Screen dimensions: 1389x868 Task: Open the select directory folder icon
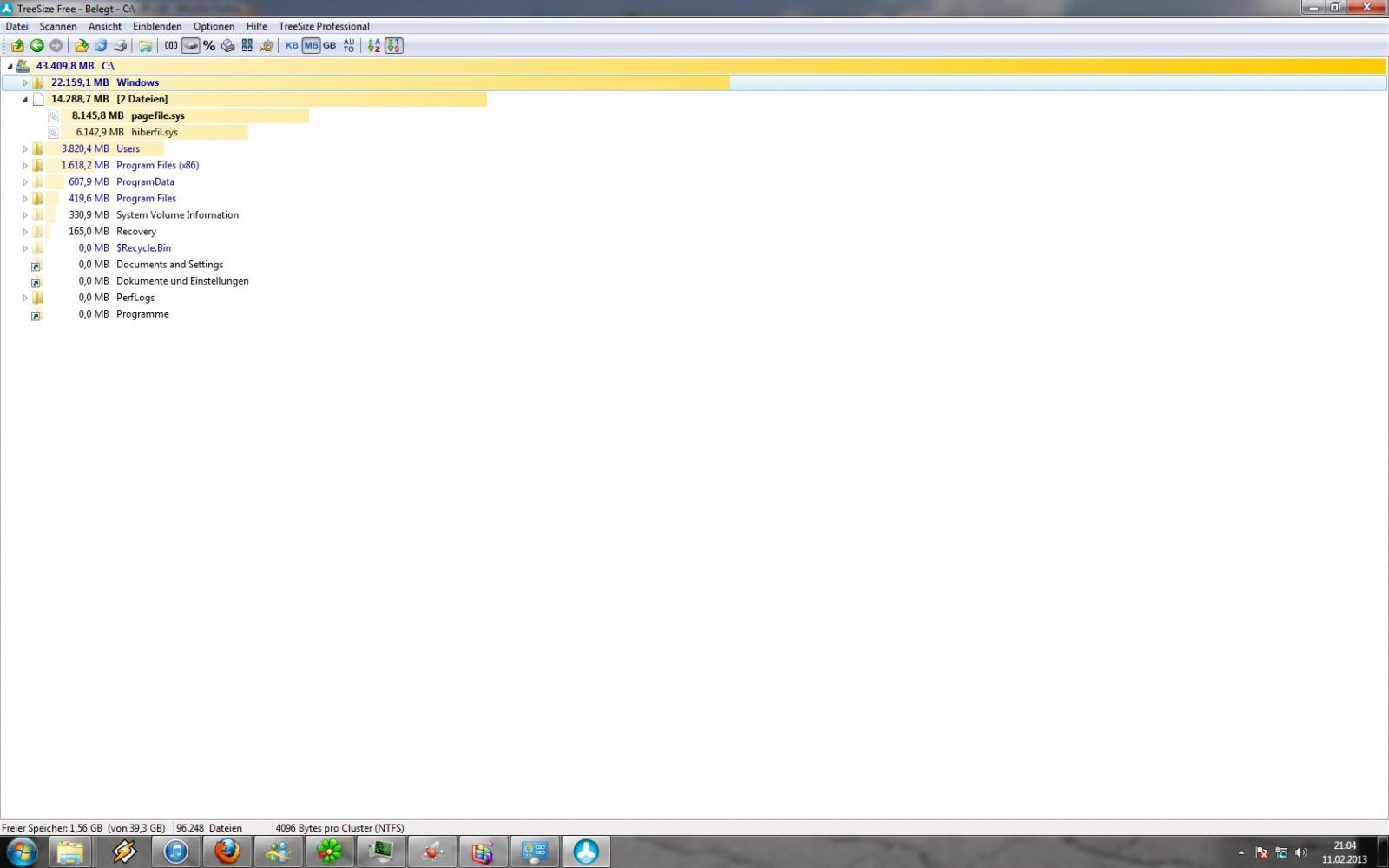81,46
